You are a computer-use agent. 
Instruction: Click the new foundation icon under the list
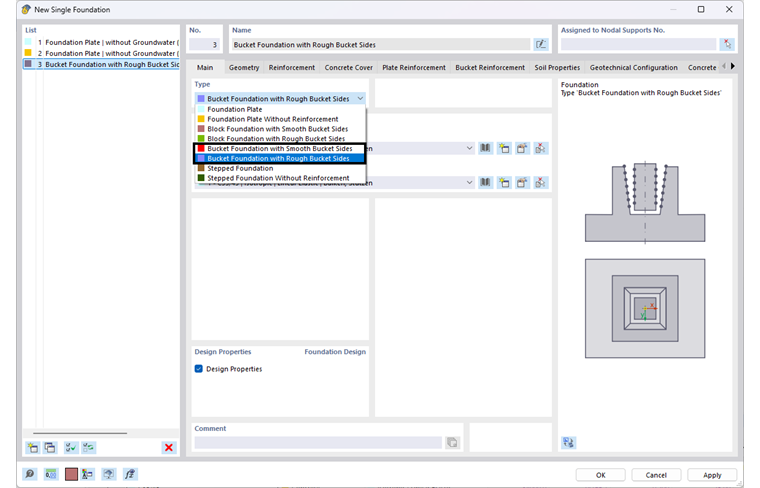(33, 447)
